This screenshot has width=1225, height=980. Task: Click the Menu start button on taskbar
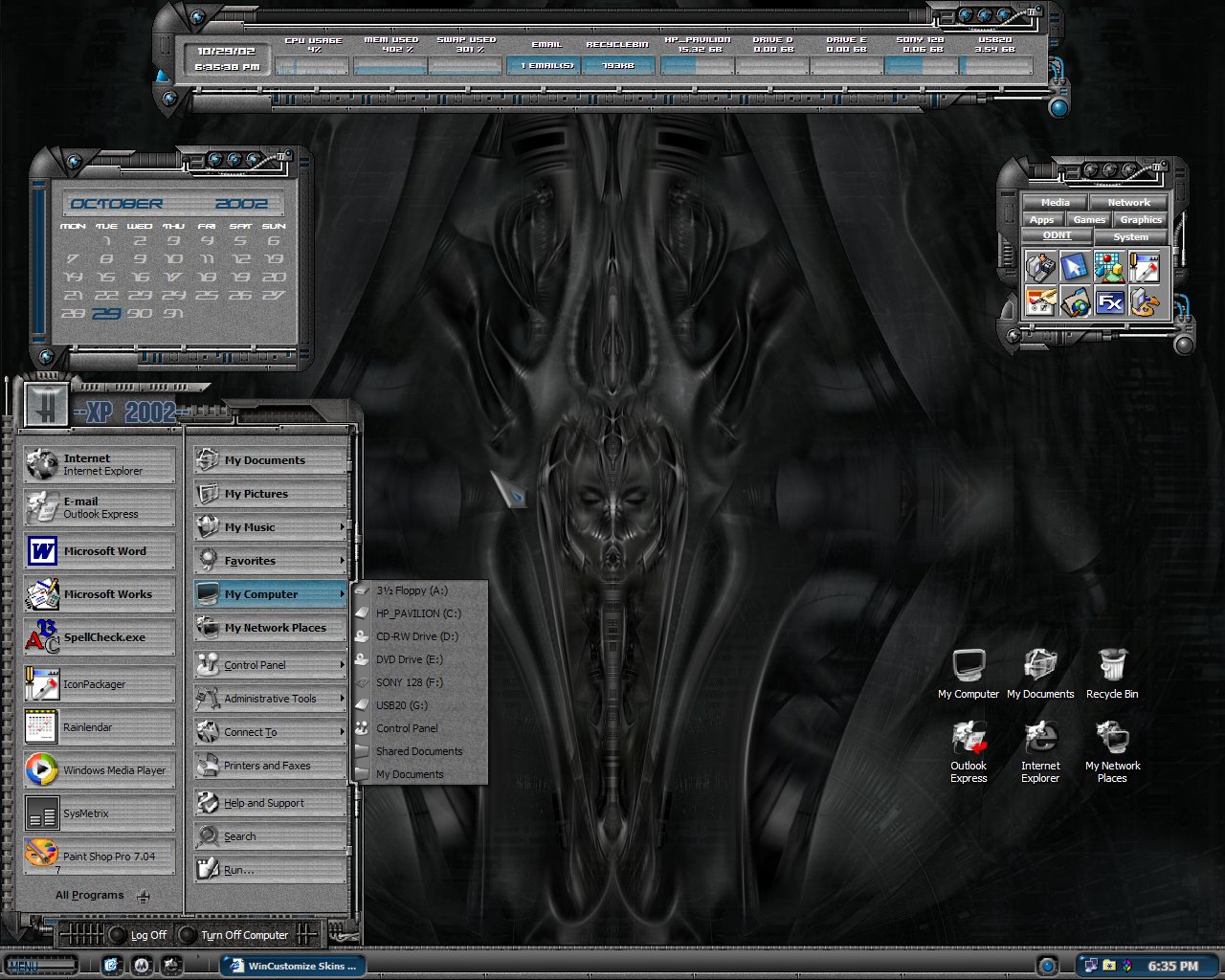40,966
